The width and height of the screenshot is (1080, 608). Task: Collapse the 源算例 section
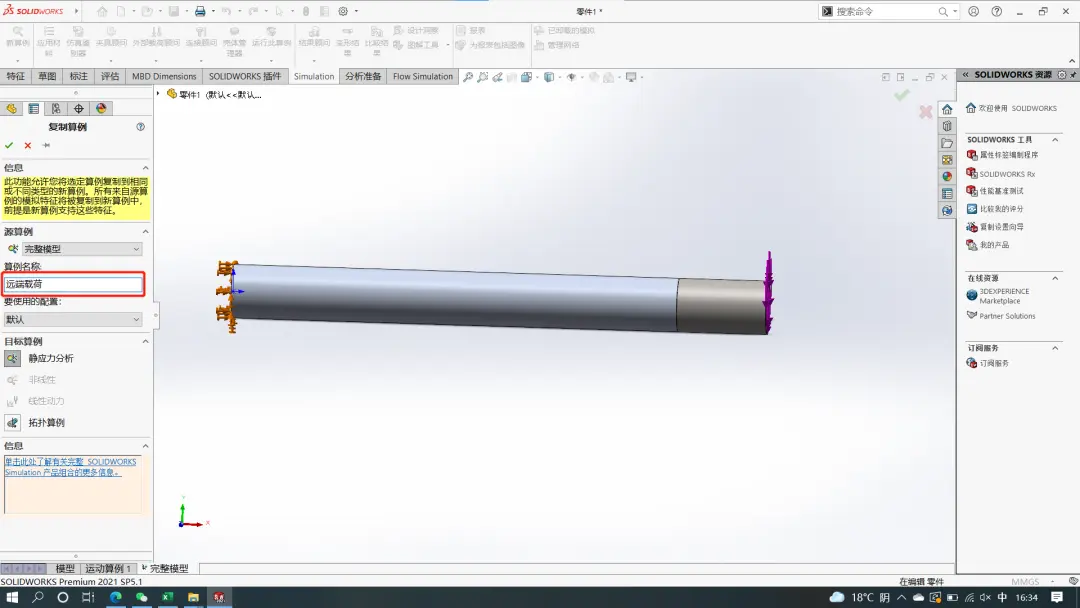(x=145, y=232)
